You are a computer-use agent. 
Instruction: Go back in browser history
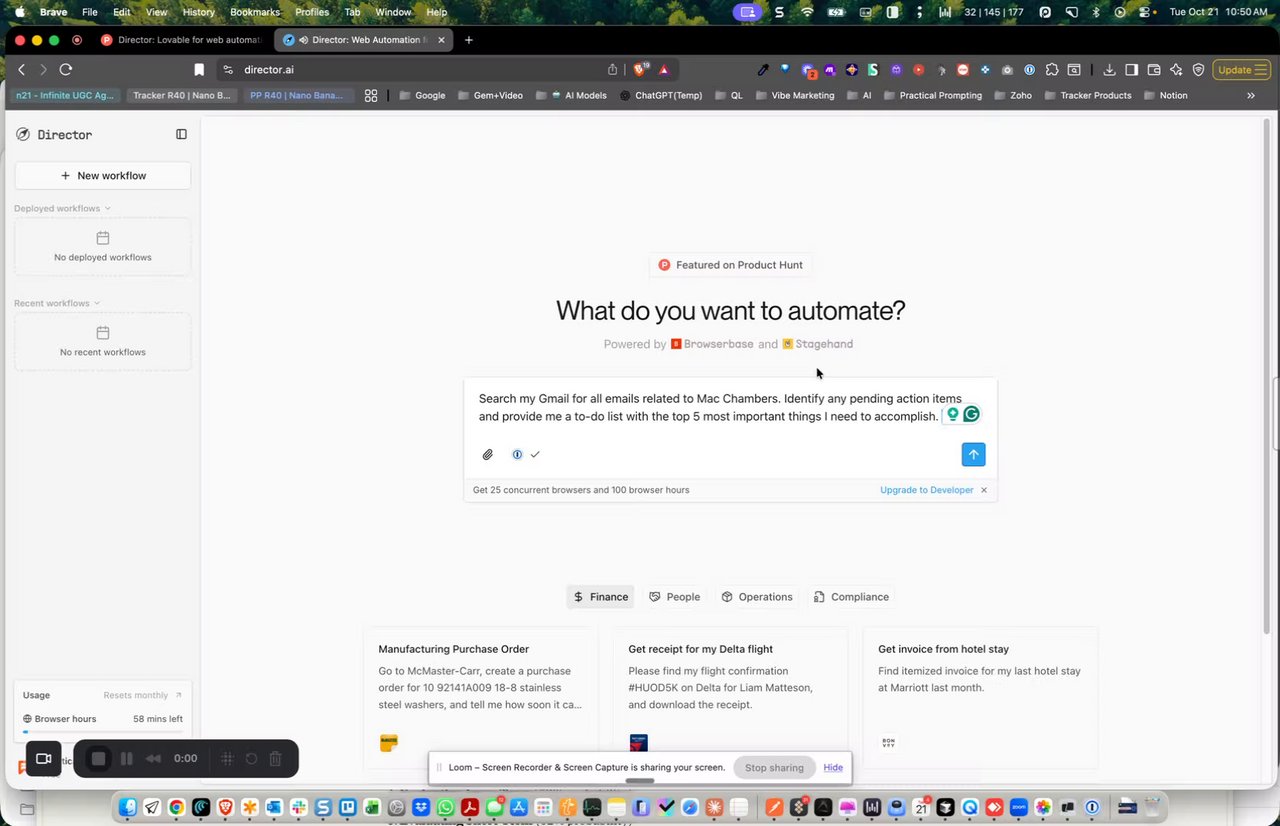(22, 69)
